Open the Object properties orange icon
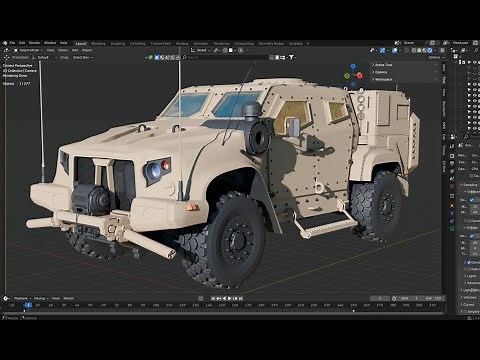This screenshot has width=480, height=360. (x=452, y=205)
